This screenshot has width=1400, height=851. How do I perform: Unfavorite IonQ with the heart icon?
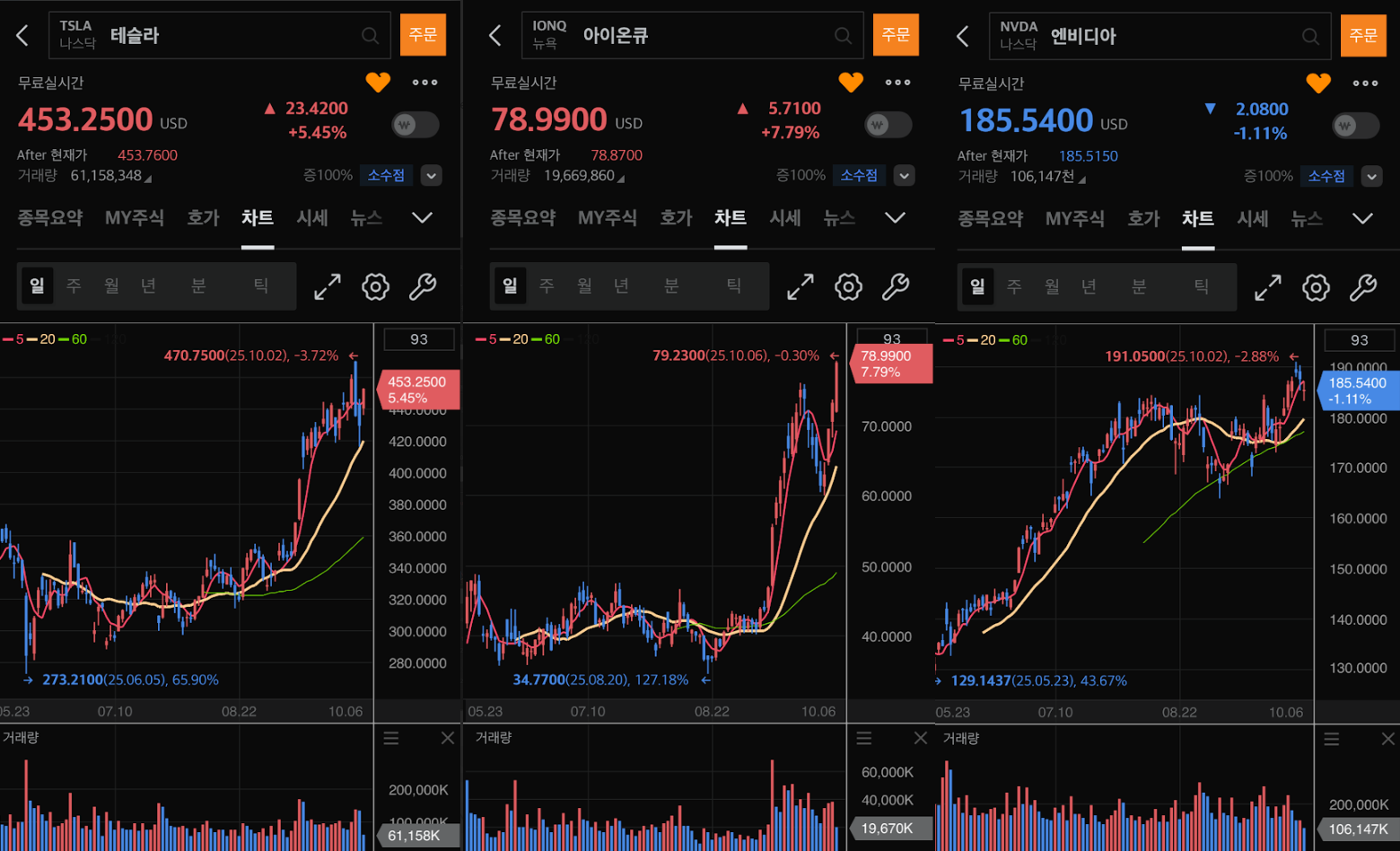[x=851, y=83]
